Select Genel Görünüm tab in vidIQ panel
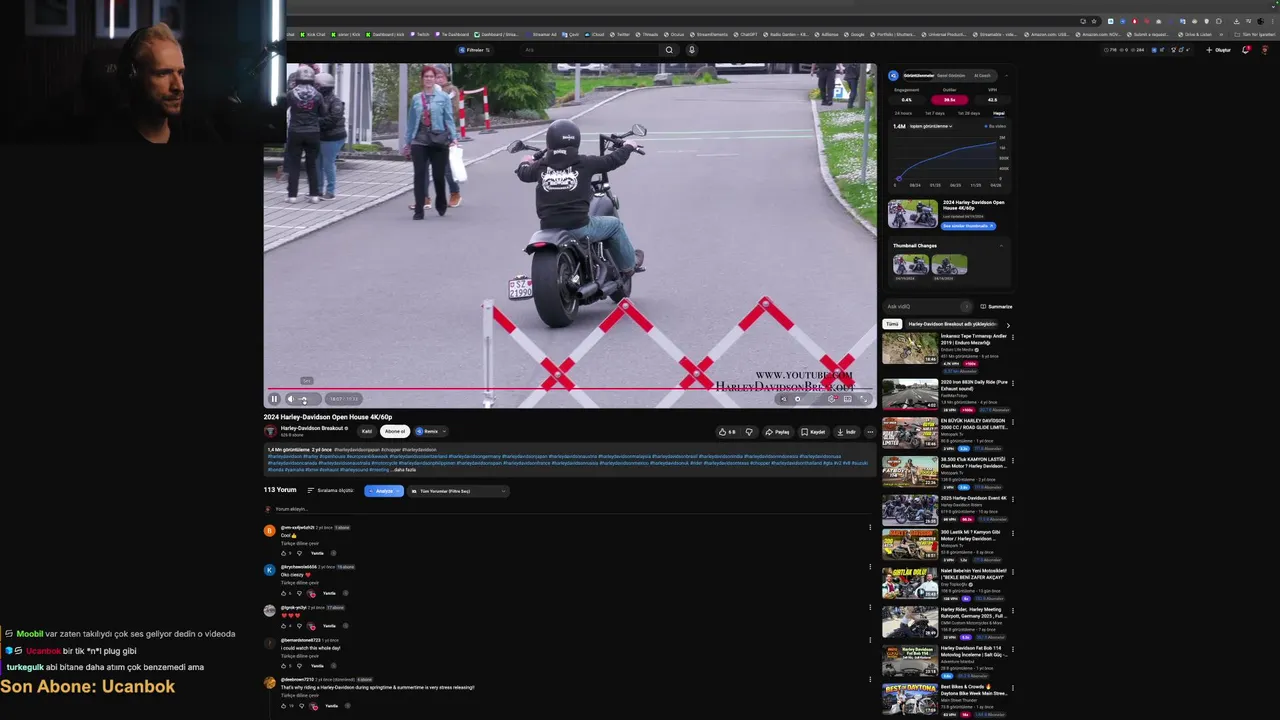This screenshot has height=720, width=1280. (951, 75)
